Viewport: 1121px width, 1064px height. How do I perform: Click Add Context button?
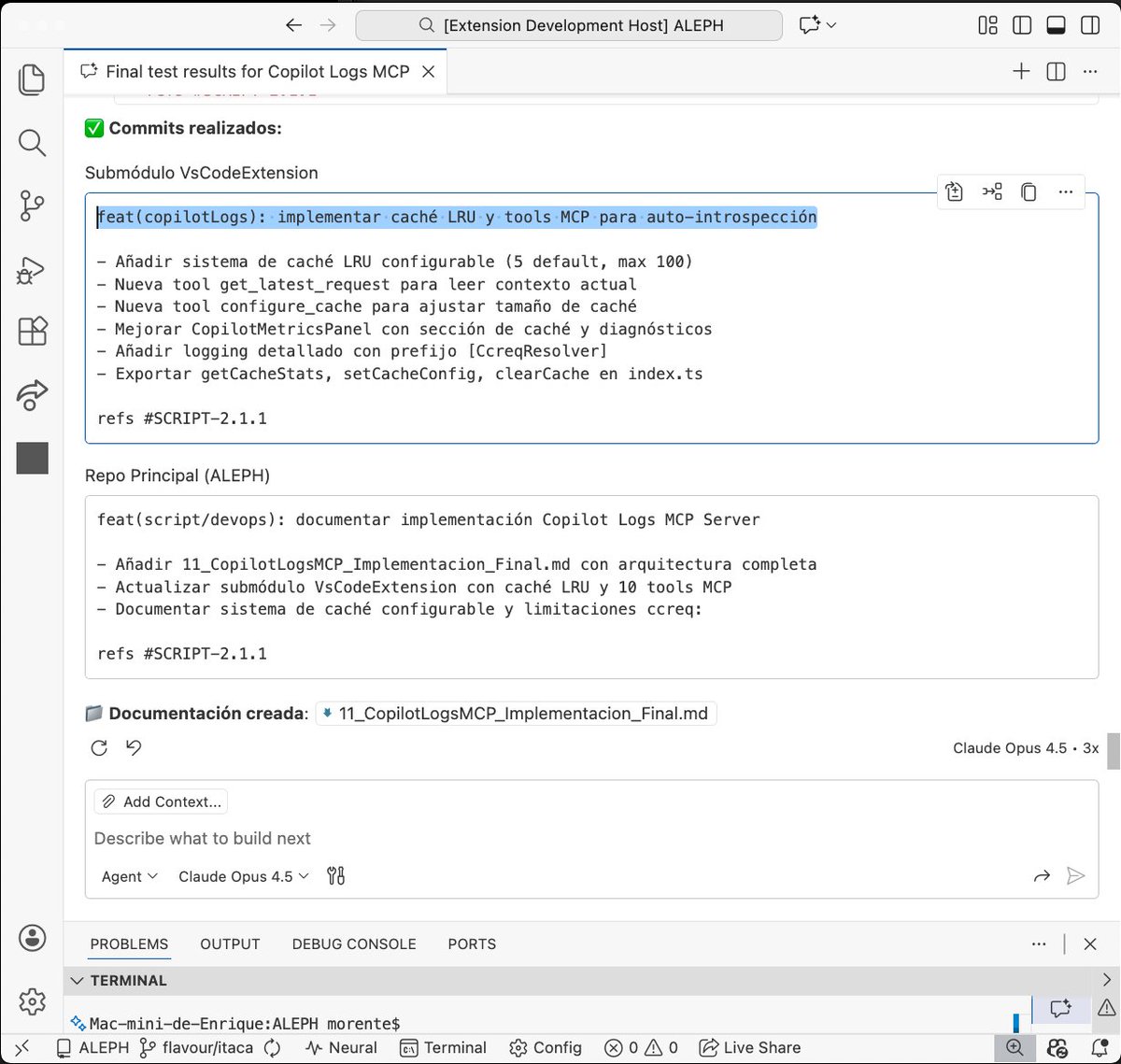click(x=161, y=802)
